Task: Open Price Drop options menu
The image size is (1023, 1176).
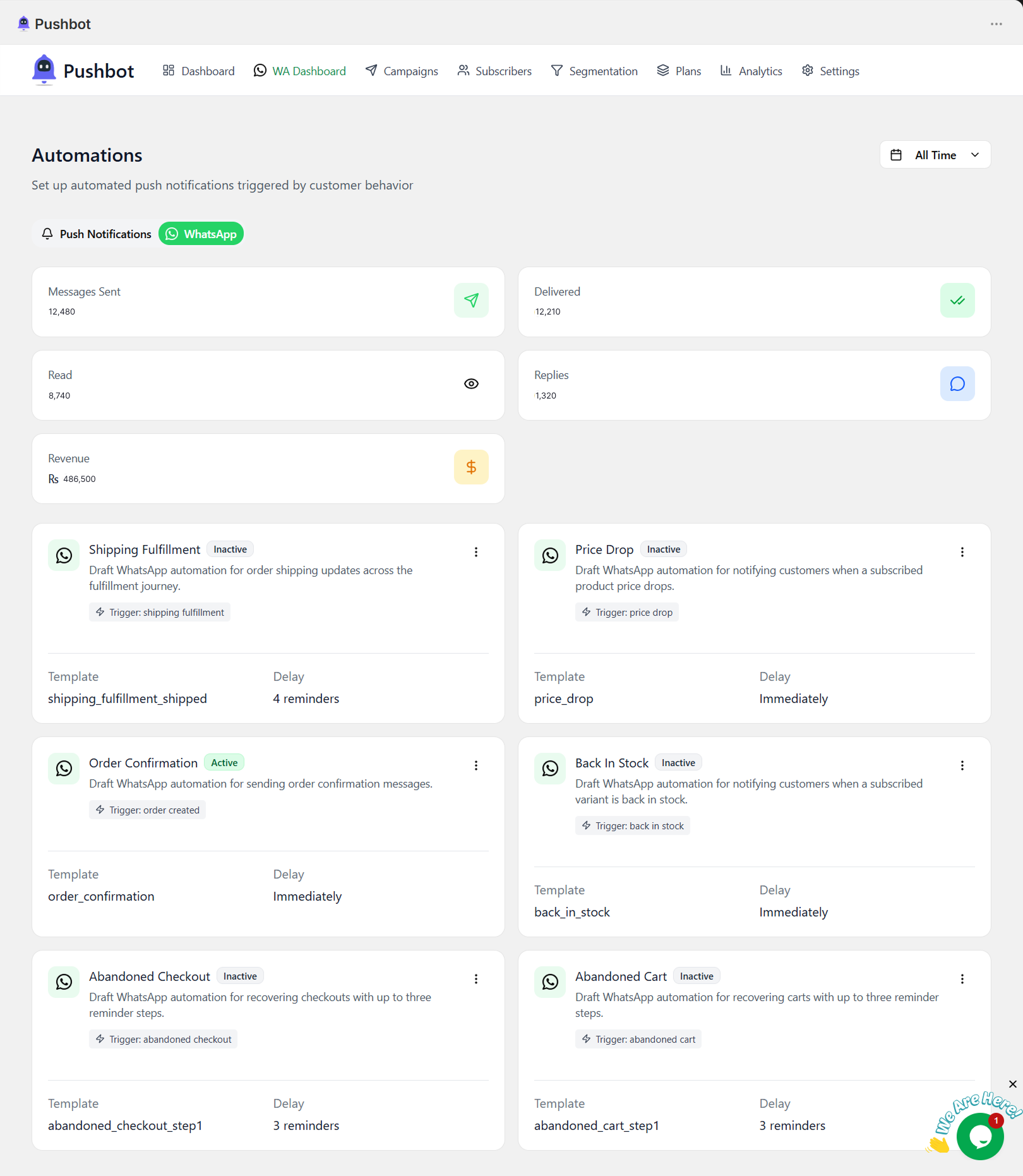Action: pyautogui.click(x=962, y=552)
